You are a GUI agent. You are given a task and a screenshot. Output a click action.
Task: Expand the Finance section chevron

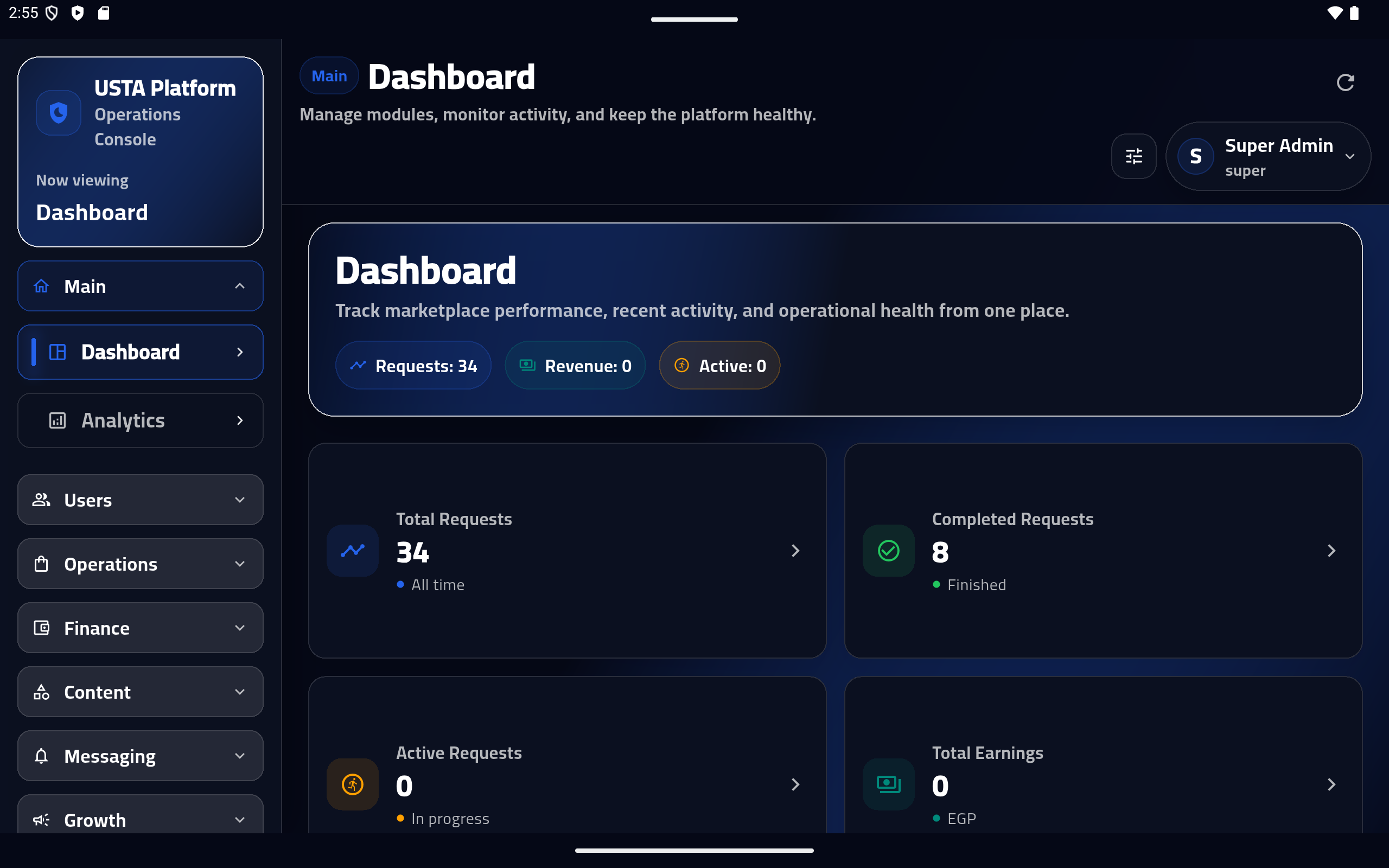[240, 628]
